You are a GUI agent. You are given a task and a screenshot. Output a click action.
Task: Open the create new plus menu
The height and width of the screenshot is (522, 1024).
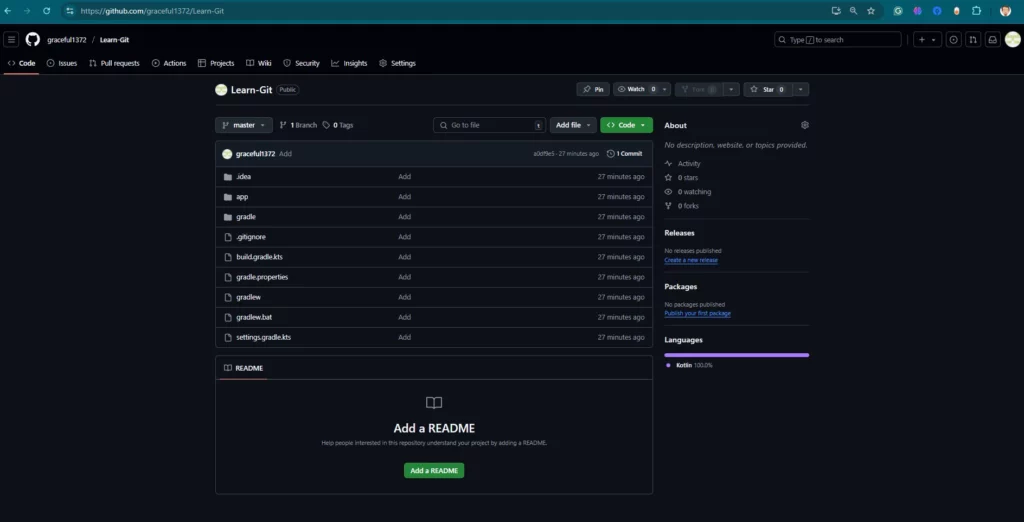pos(927,40)
